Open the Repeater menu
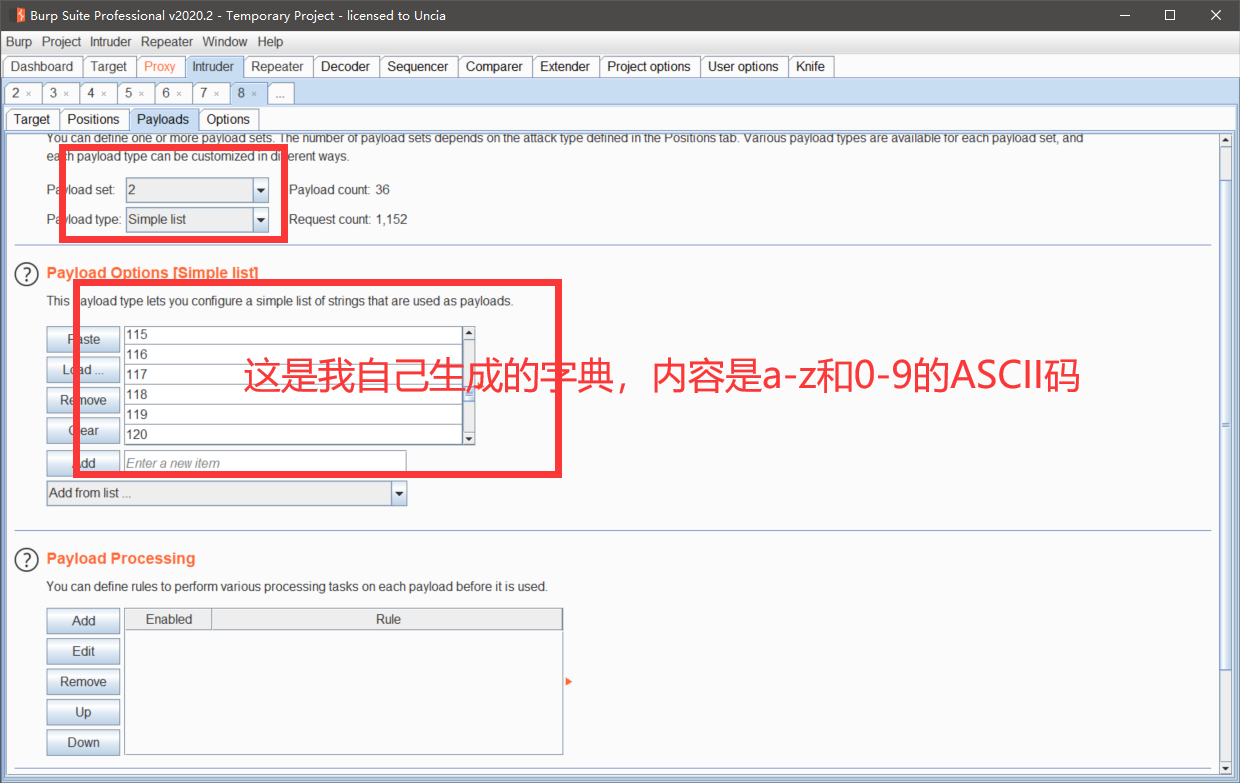This screenshot has height=783, width=1240. click(x=167, y=42)
